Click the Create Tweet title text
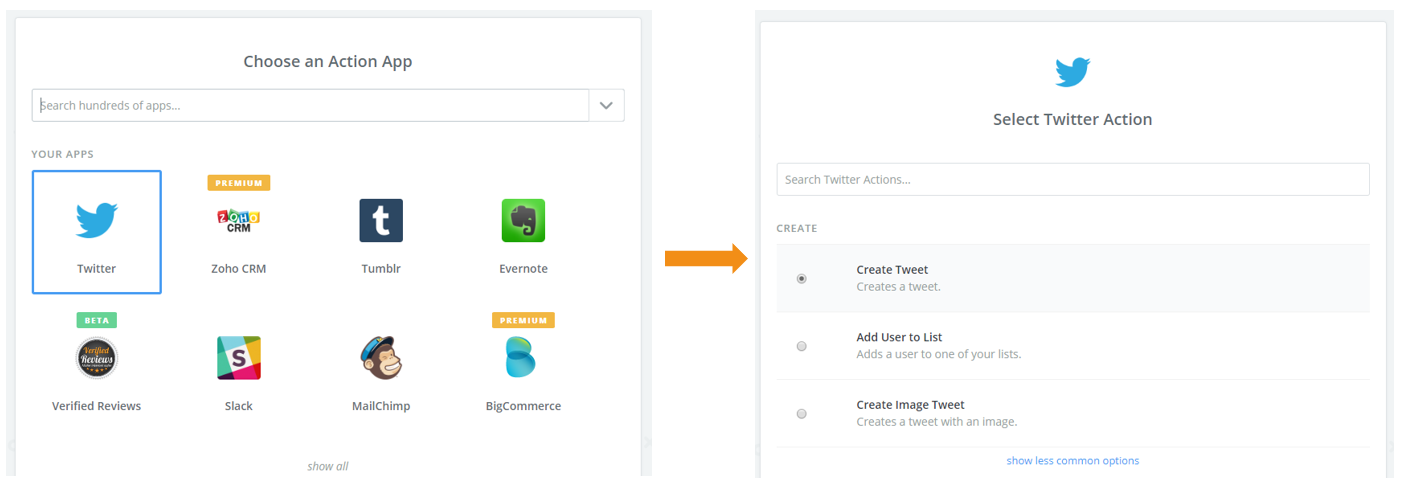Viewport: 1409px width, 501px height. click(892, 270)
